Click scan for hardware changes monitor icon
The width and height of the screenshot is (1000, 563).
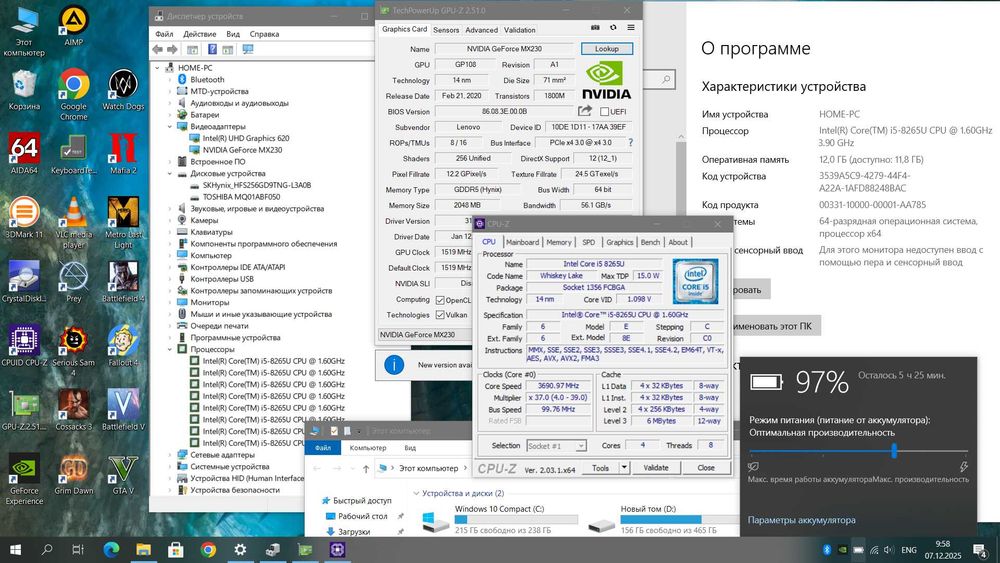click(248, 50)
